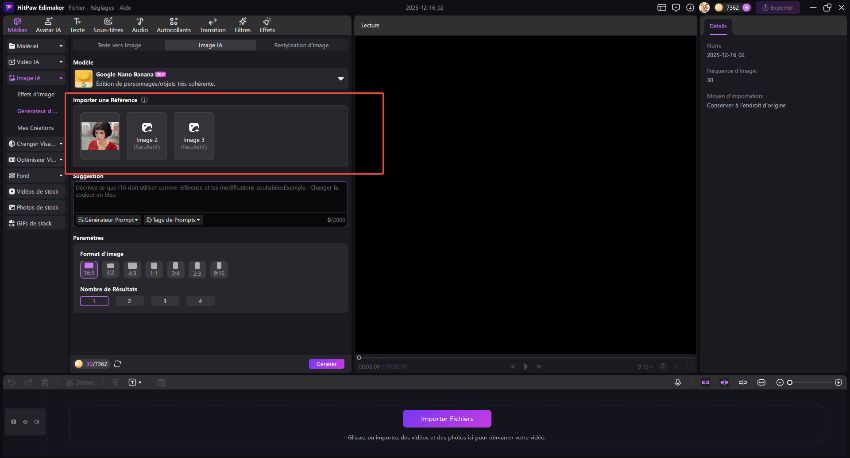850x458 pixels.
Task: Click the Filtres toolbar icon
Action: tap(243, 23)
